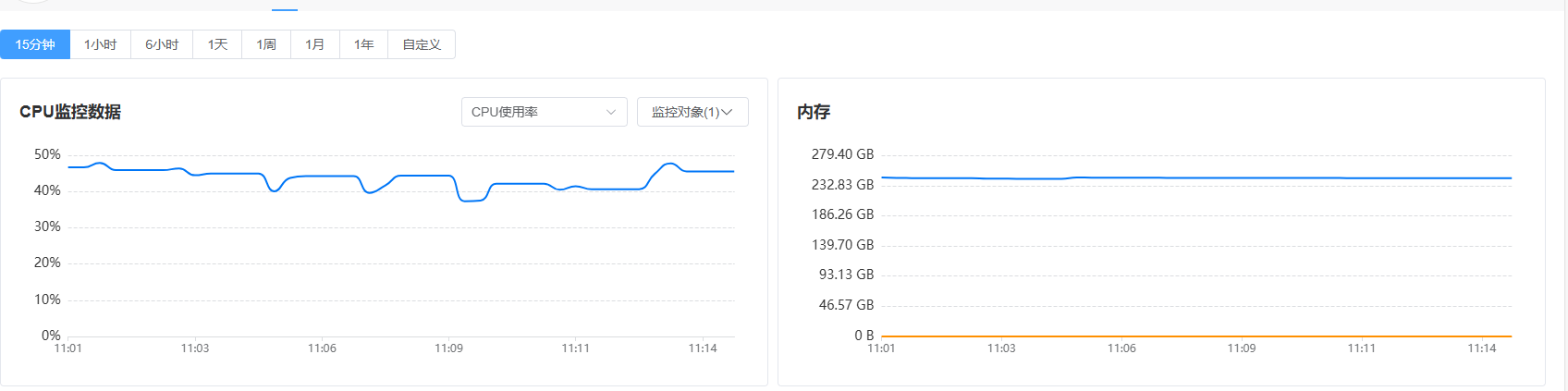Select the 1天 time range tab
Image resolution: width=1568 pixels, height=391 pixels.
(x=217, y=44)
